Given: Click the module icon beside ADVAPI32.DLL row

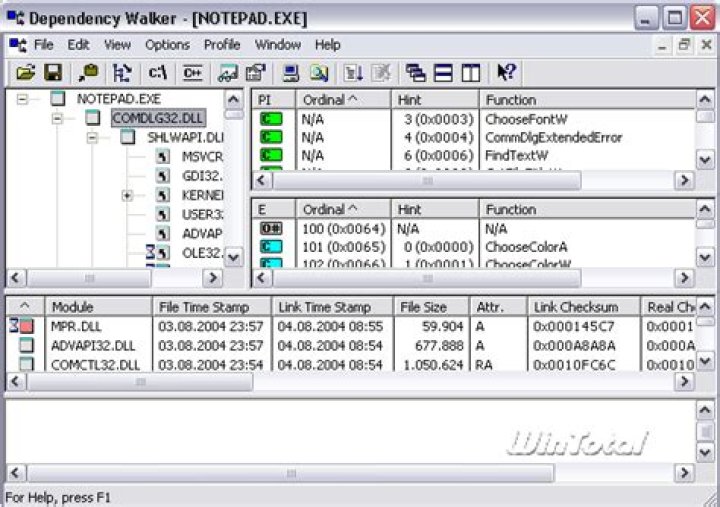Looking at the screenshot, I should pyautogui.click(x=27, y=345).
